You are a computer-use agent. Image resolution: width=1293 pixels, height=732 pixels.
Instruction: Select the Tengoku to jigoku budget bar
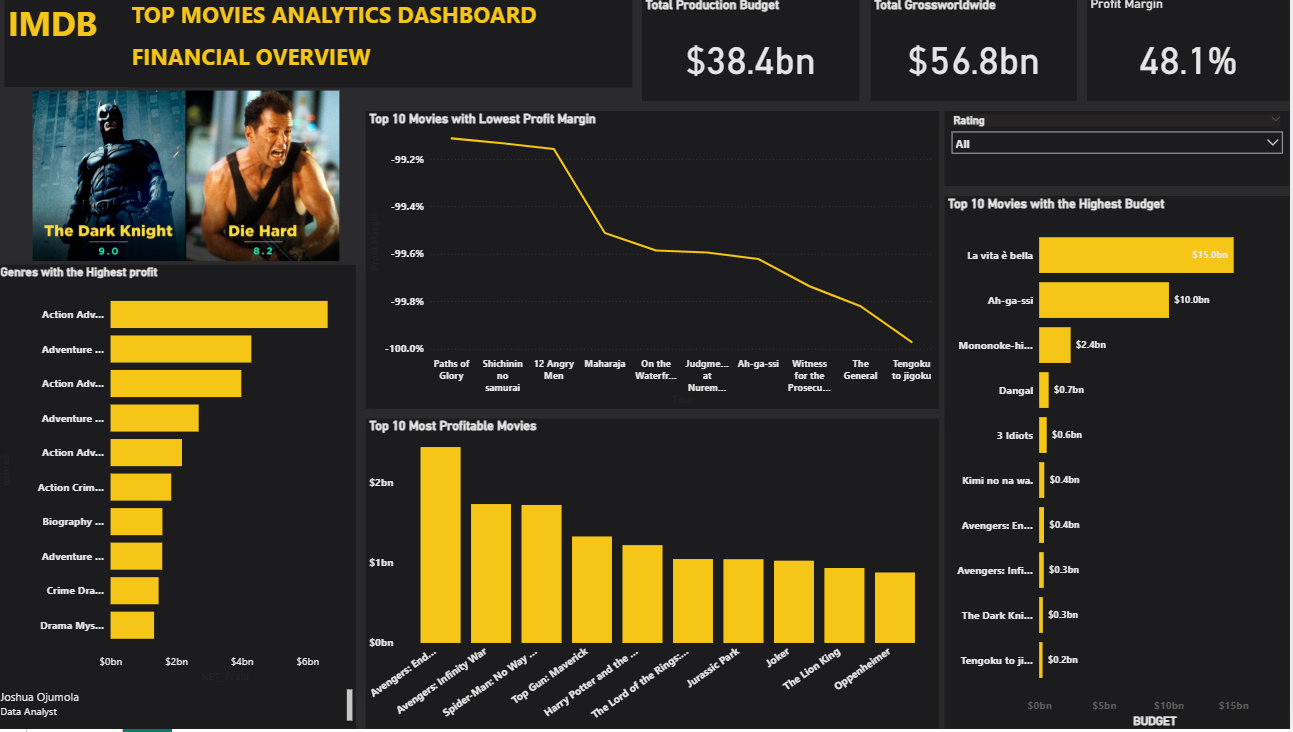[1043, 660]
